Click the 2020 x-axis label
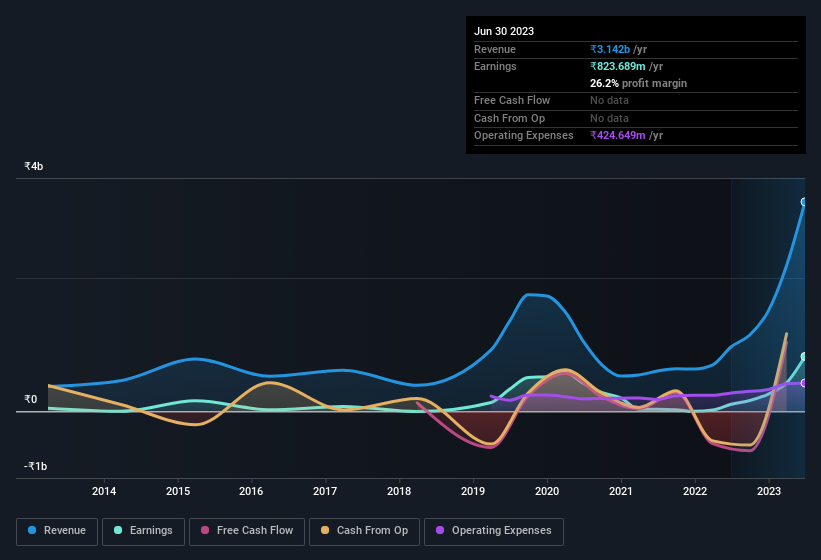The width and height of the screenshot is (821, 560). pos(547,491)
